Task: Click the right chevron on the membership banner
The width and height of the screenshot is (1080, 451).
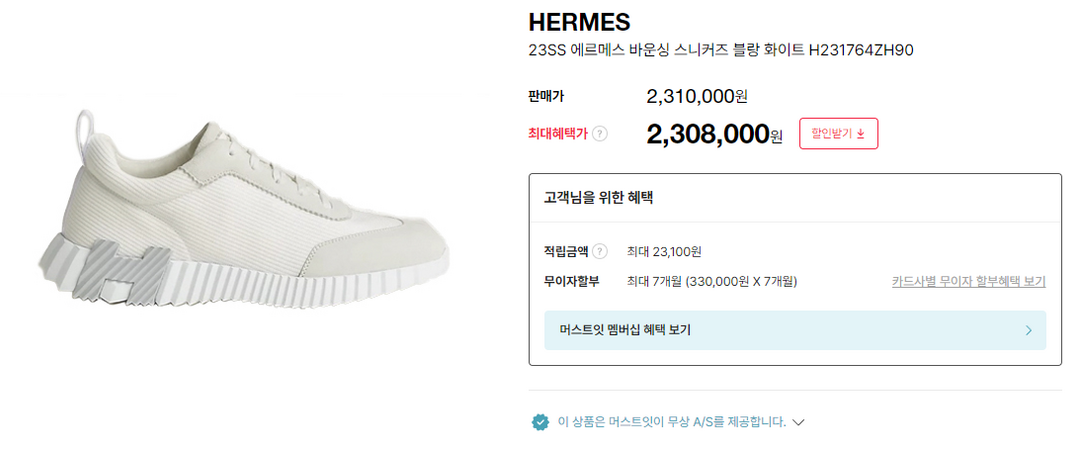Action: tap(1028, 330)
